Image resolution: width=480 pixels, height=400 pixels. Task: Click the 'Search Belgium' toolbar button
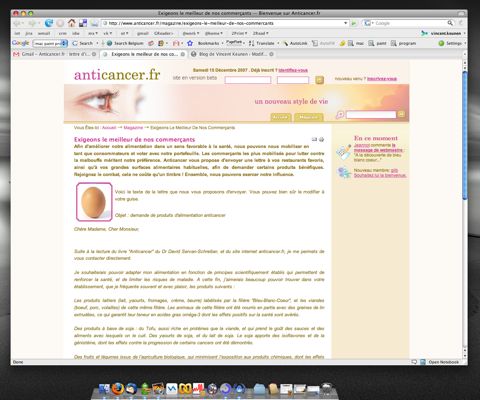point(125,43)
